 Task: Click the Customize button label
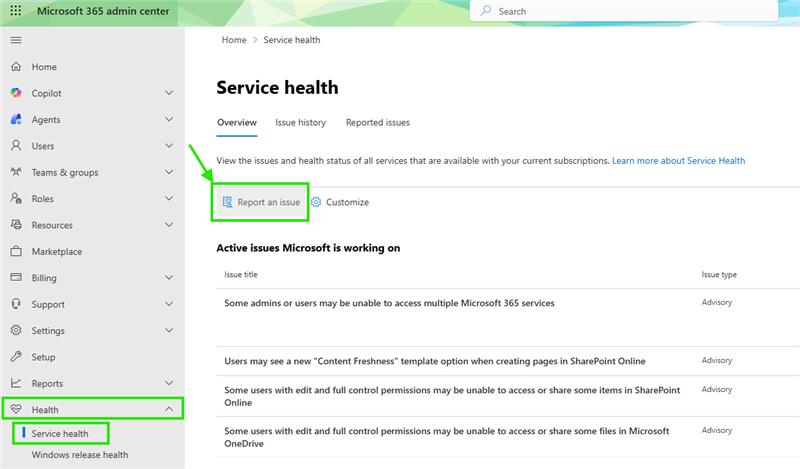click(347, 202)
